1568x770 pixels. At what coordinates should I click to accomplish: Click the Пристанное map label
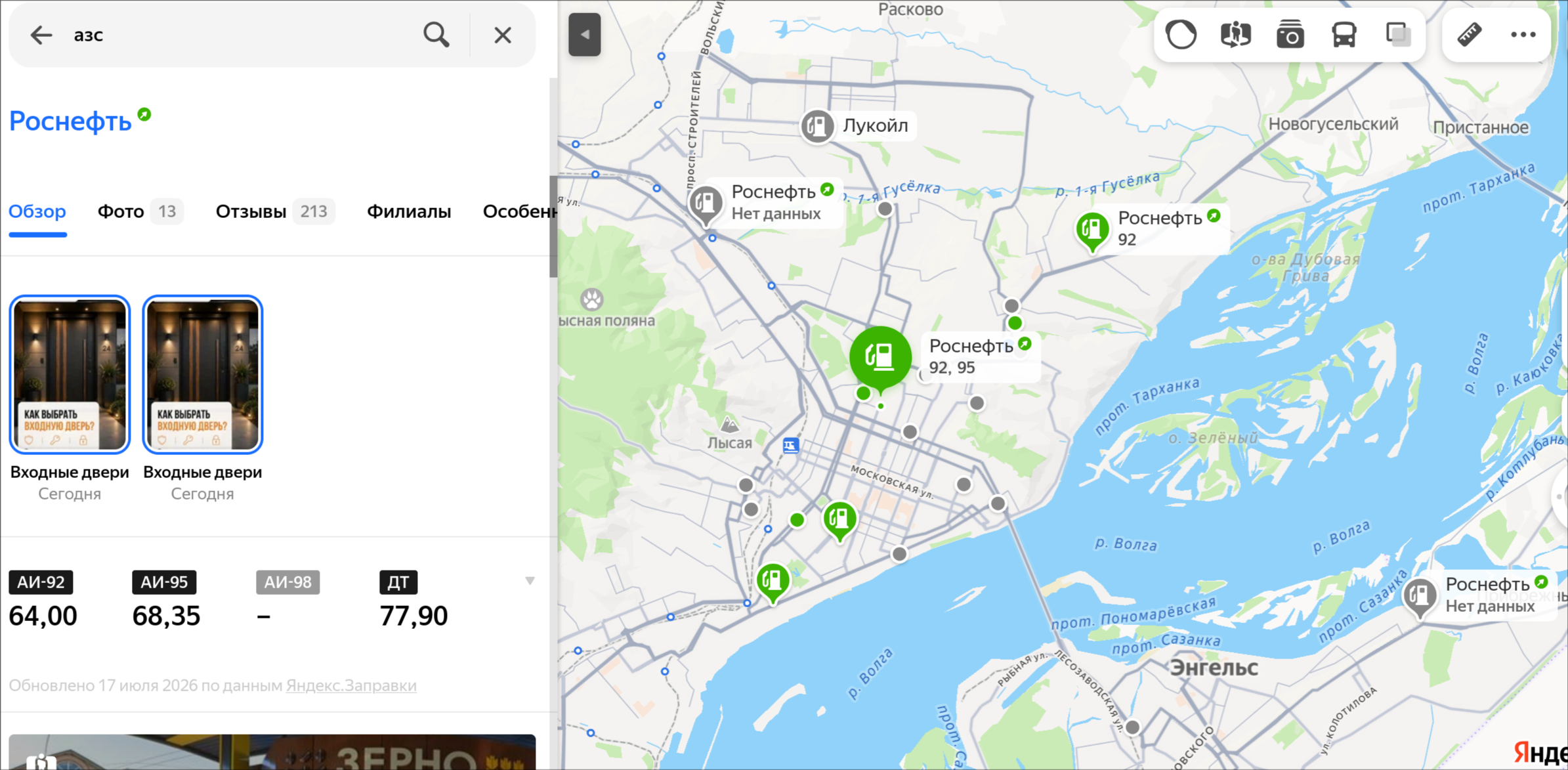tap(1481, 127)
